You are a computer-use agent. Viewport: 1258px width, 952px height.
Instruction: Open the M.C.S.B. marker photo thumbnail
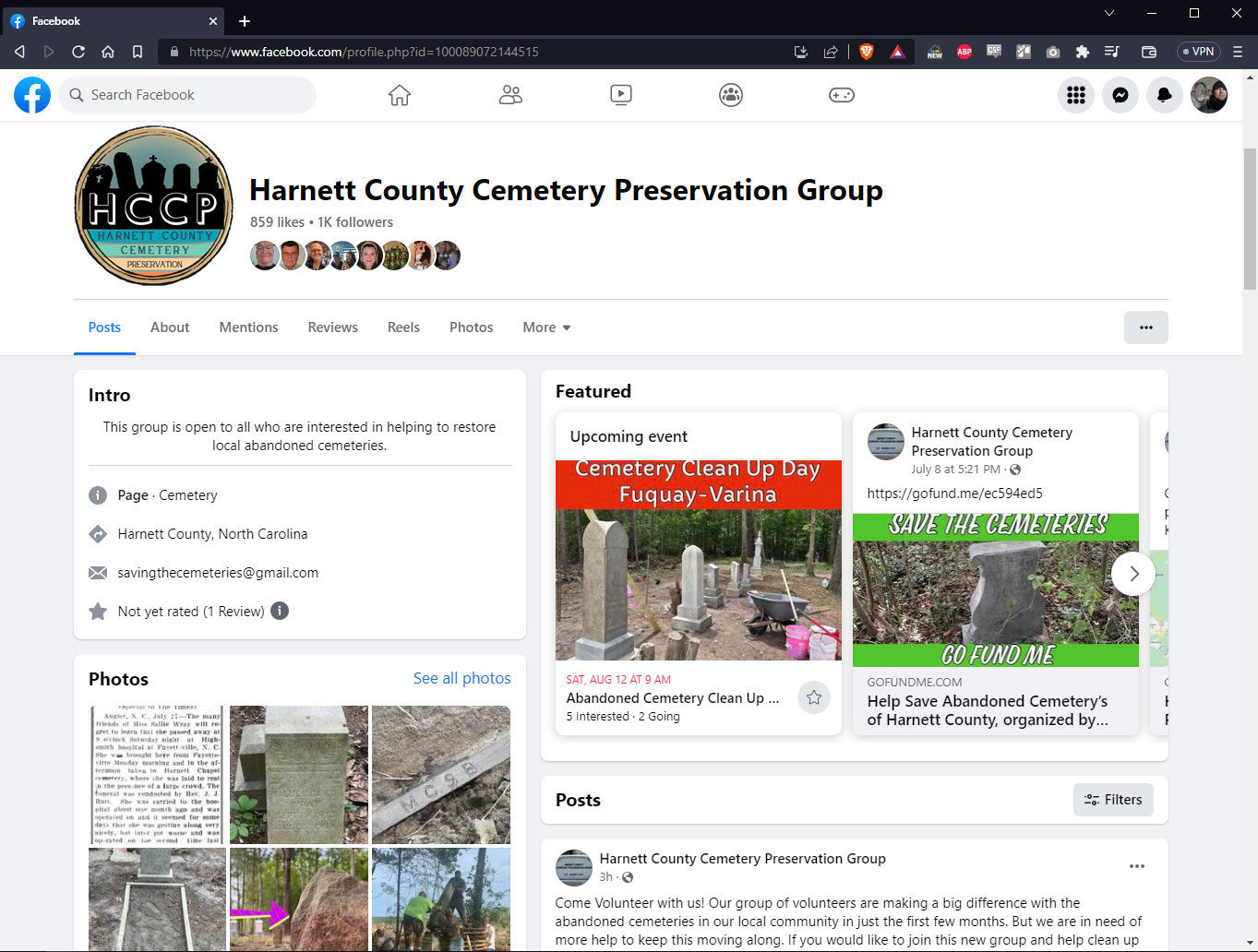pos(441,775)
